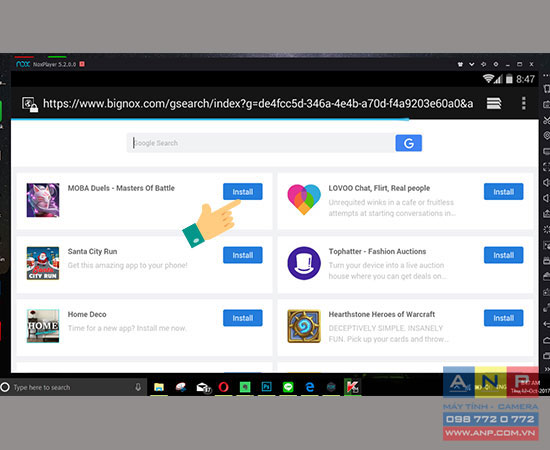Click the 'Home Deco' title text
This screenshot has width=550, height=450.
(x=87, y=314)
